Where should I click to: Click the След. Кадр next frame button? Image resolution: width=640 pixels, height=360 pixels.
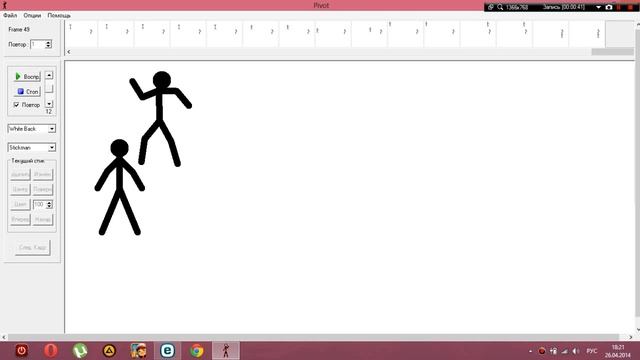tap(33, 247)
